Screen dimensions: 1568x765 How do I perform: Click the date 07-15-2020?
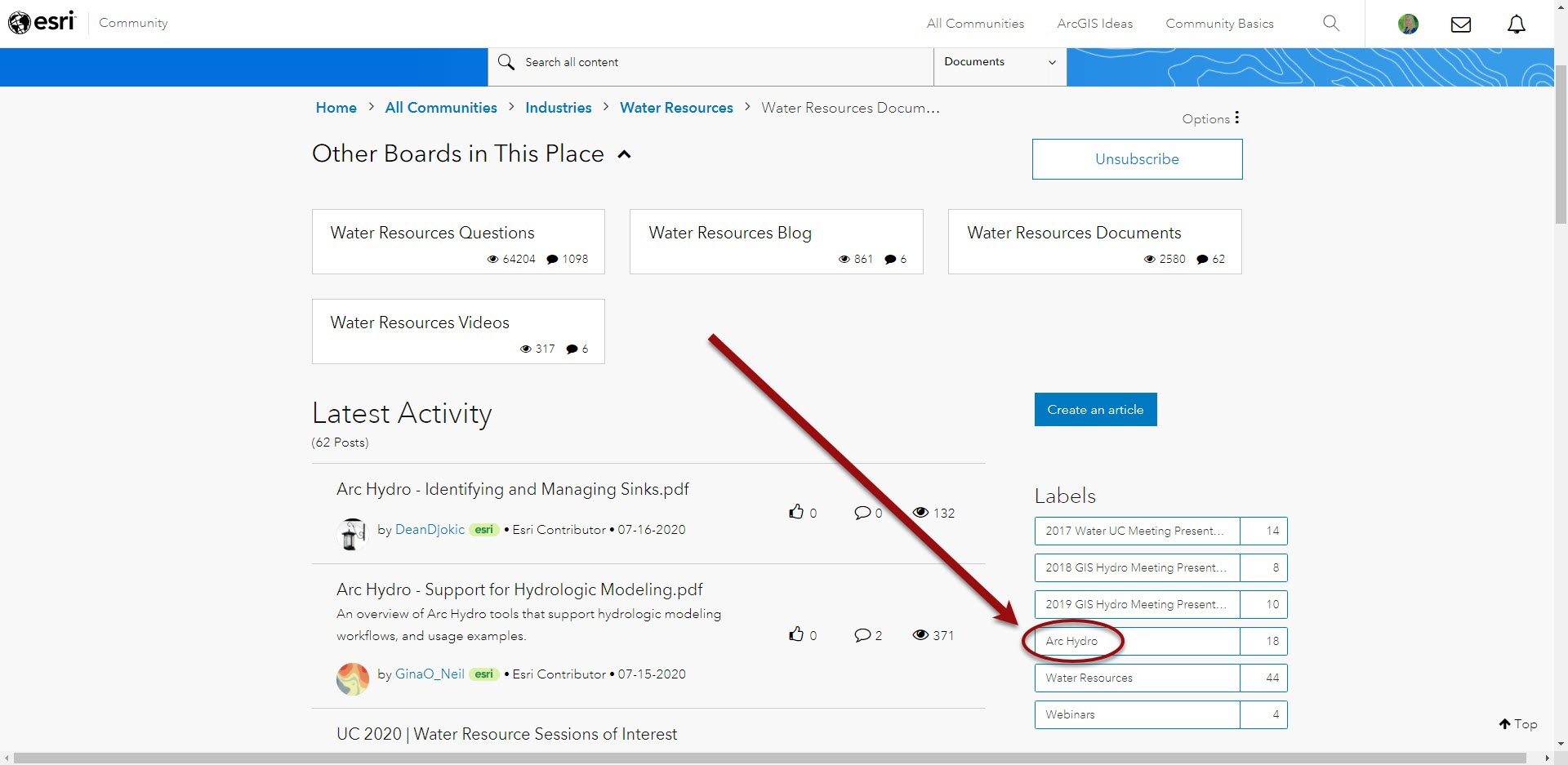coord(652,674)
